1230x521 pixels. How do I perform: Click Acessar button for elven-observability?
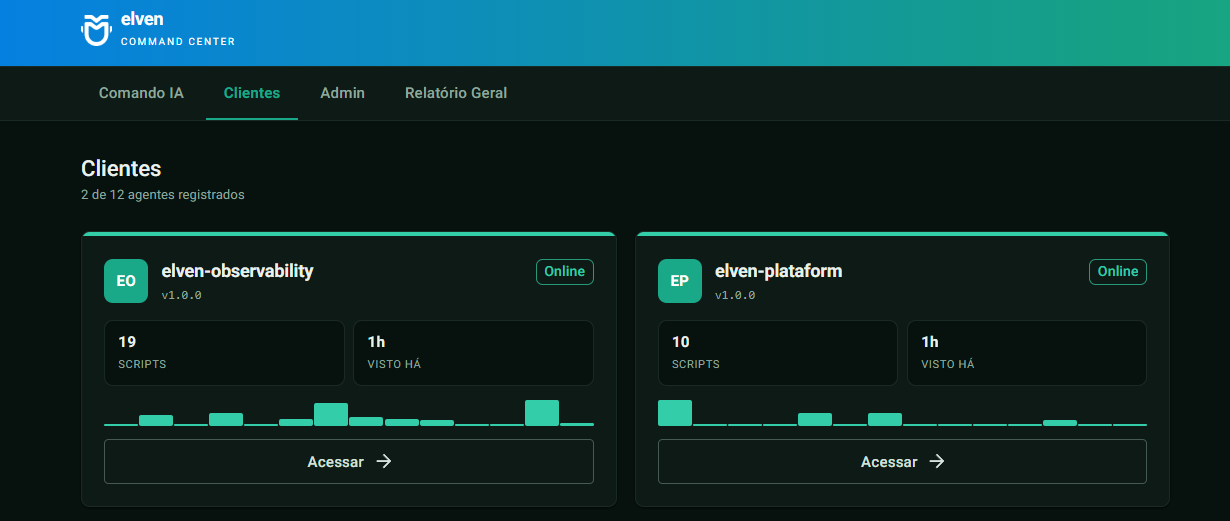coord(349,461)
